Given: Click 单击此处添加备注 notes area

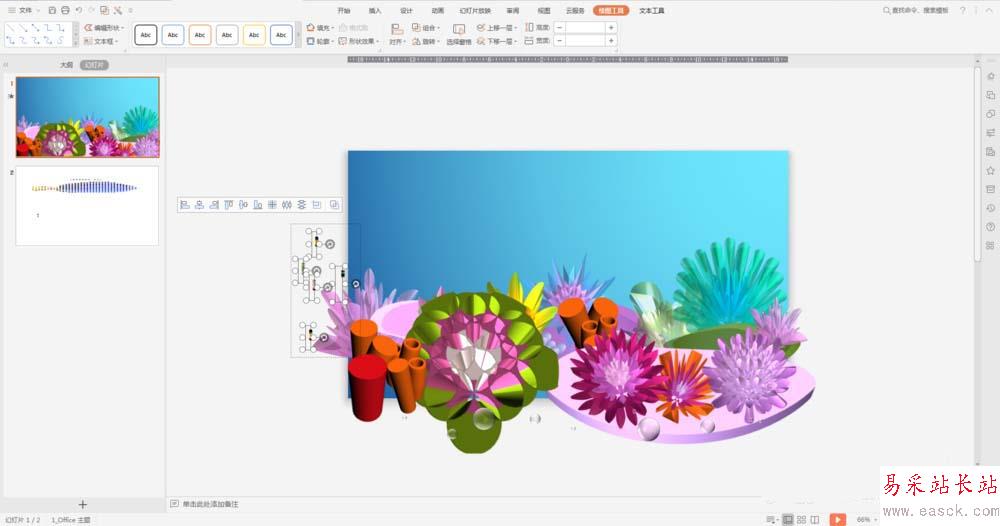Looking at the screenshot, I should [210, 504].
